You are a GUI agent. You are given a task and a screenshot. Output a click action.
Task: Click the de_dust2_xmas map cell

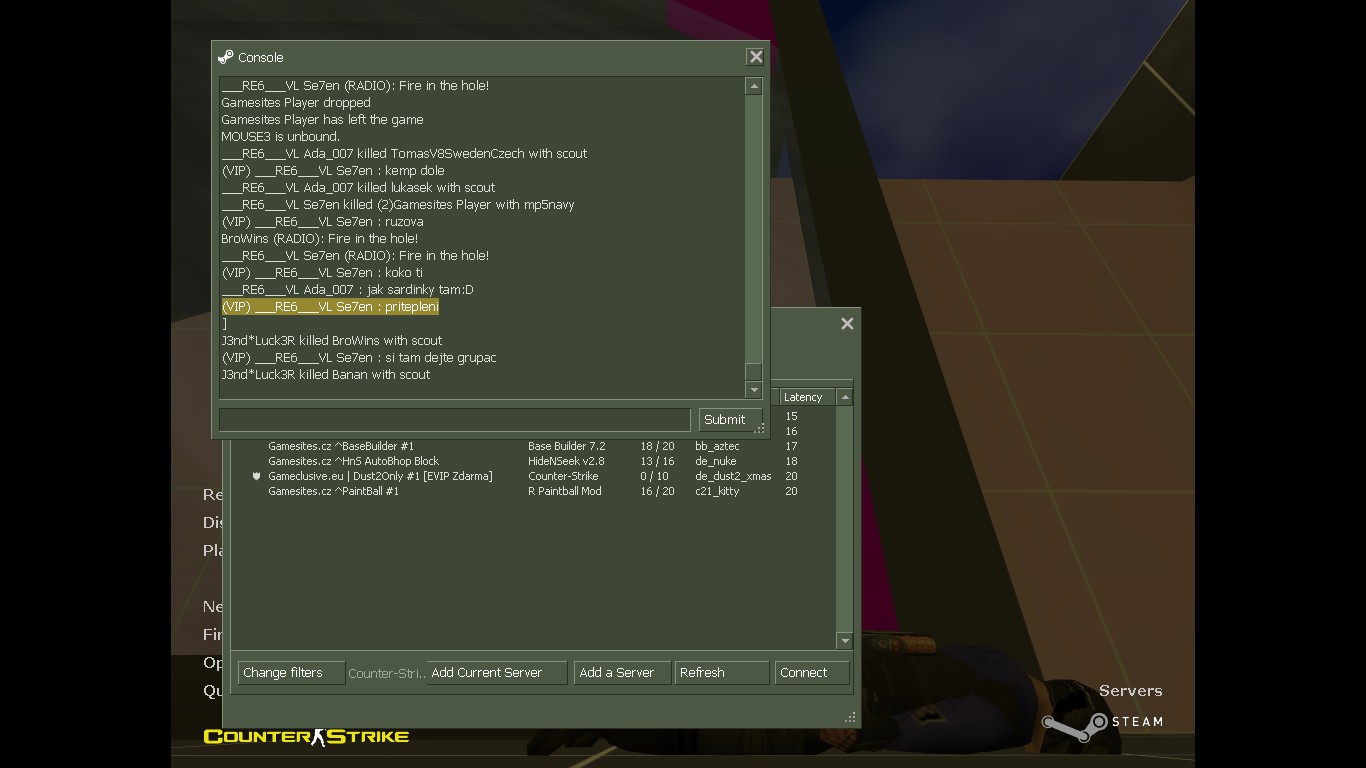733,476
